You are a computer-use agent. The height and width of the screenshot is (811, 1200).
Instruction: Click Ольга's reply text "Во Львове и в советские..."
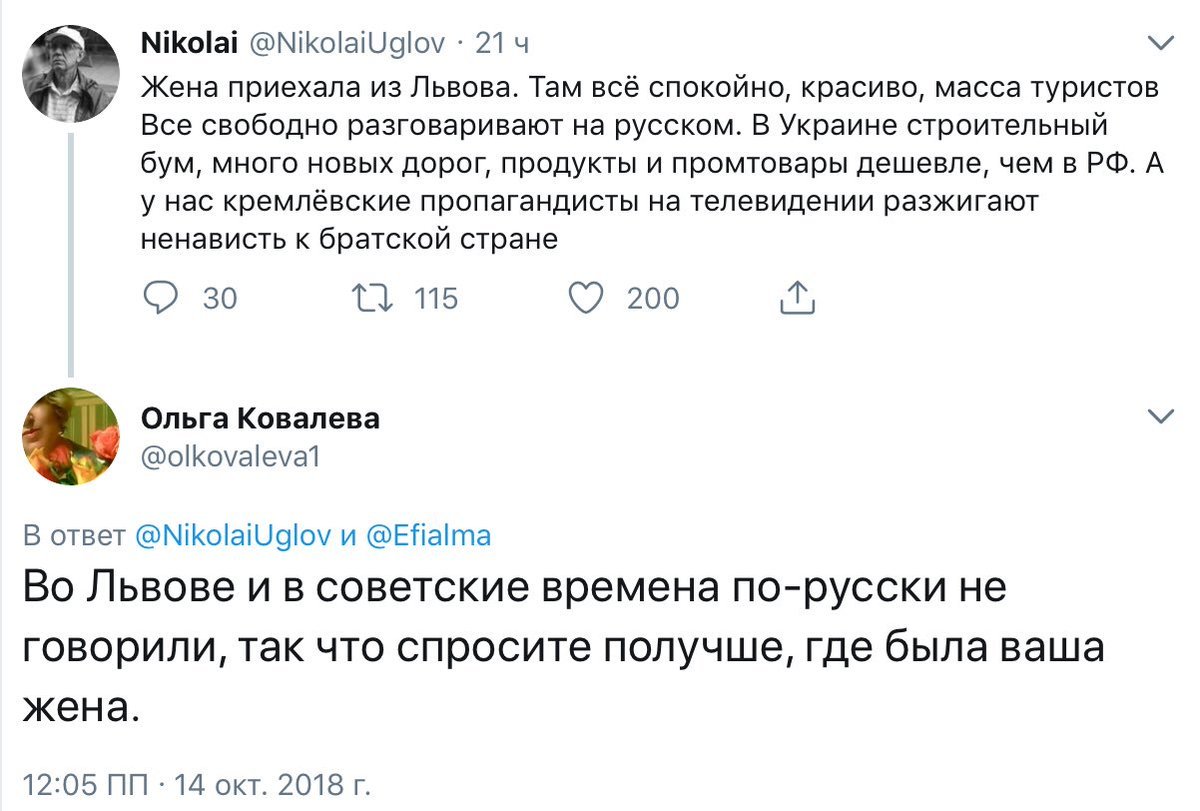coord(560,647)
